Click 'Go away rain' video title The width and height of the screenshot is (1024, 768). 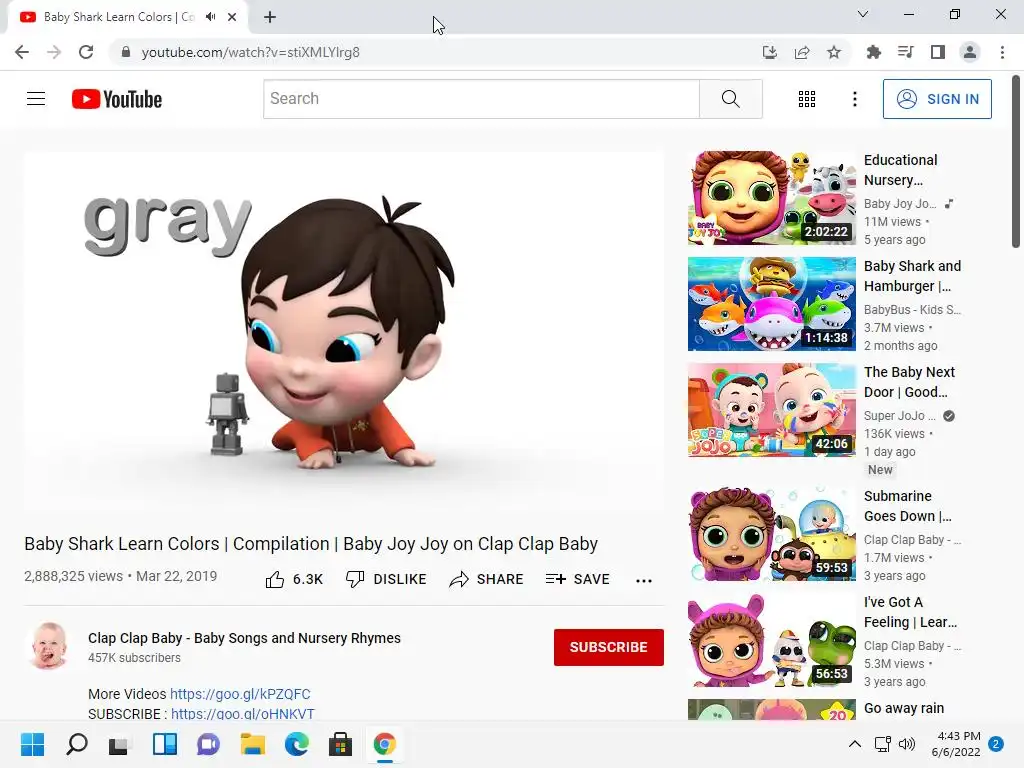(904, 708)
